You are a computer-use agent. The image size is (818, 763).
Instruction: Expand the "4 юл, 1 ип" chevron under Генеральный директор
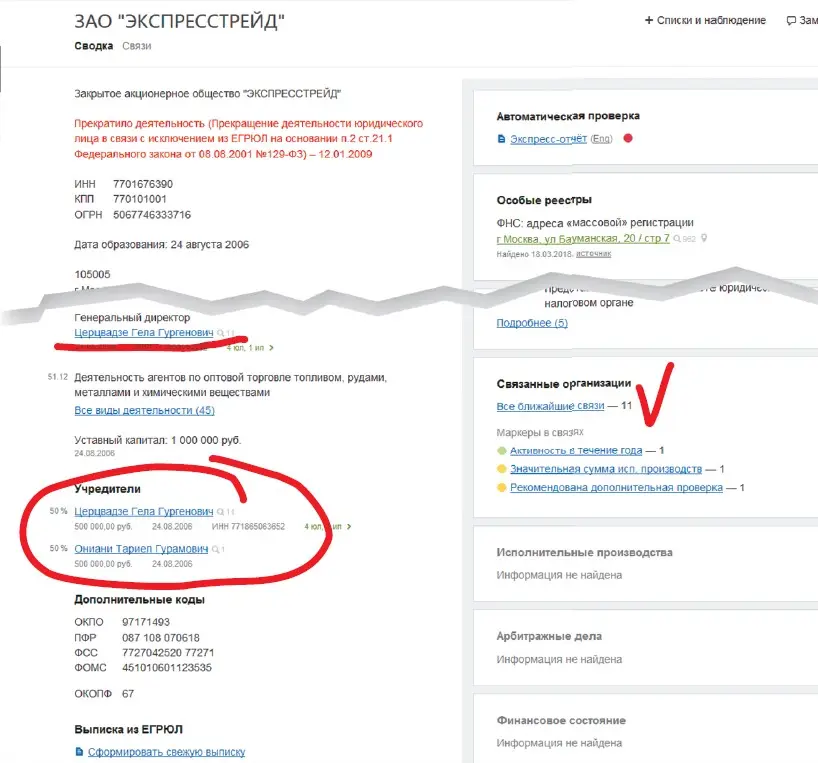pos(271,348)
